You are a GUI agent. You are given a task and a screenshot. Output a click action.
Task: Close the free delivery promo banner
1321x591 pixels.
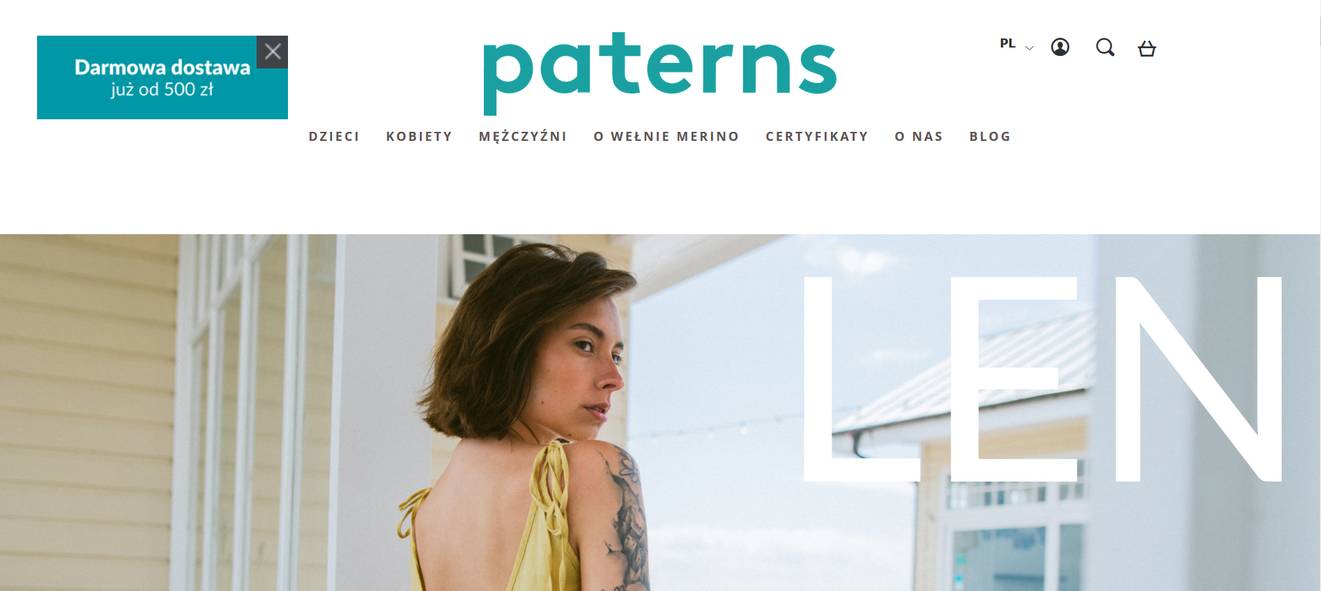272,52
